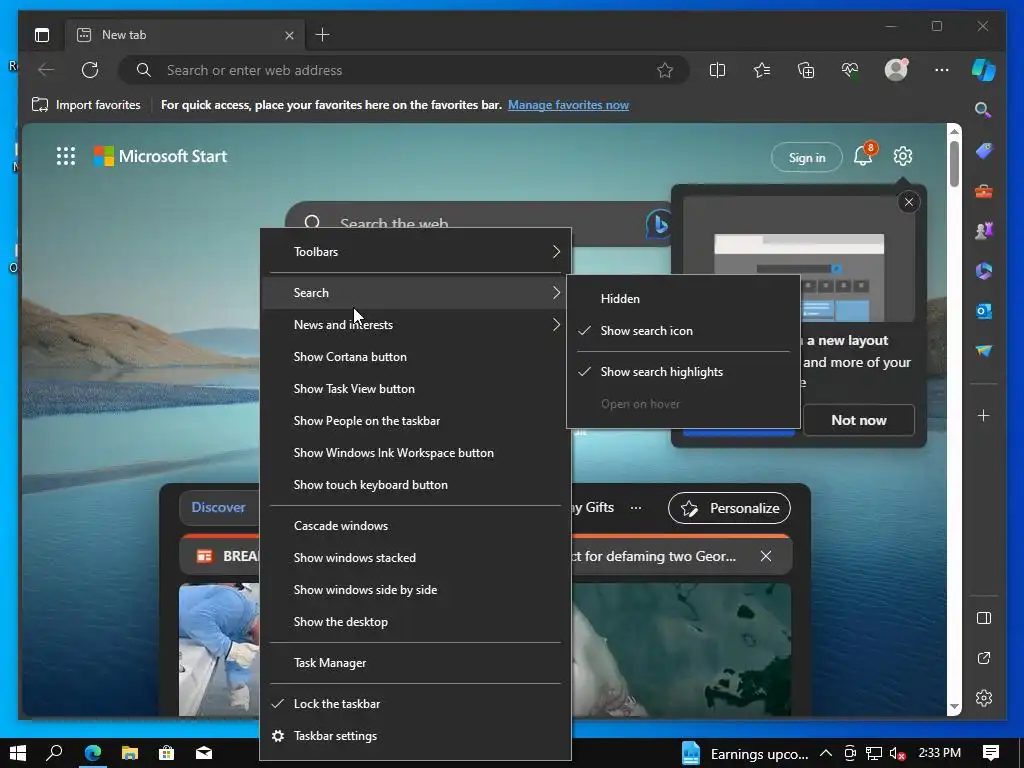
Task: Add a sidebar app with the plus icon
Action: coord(984,415)
